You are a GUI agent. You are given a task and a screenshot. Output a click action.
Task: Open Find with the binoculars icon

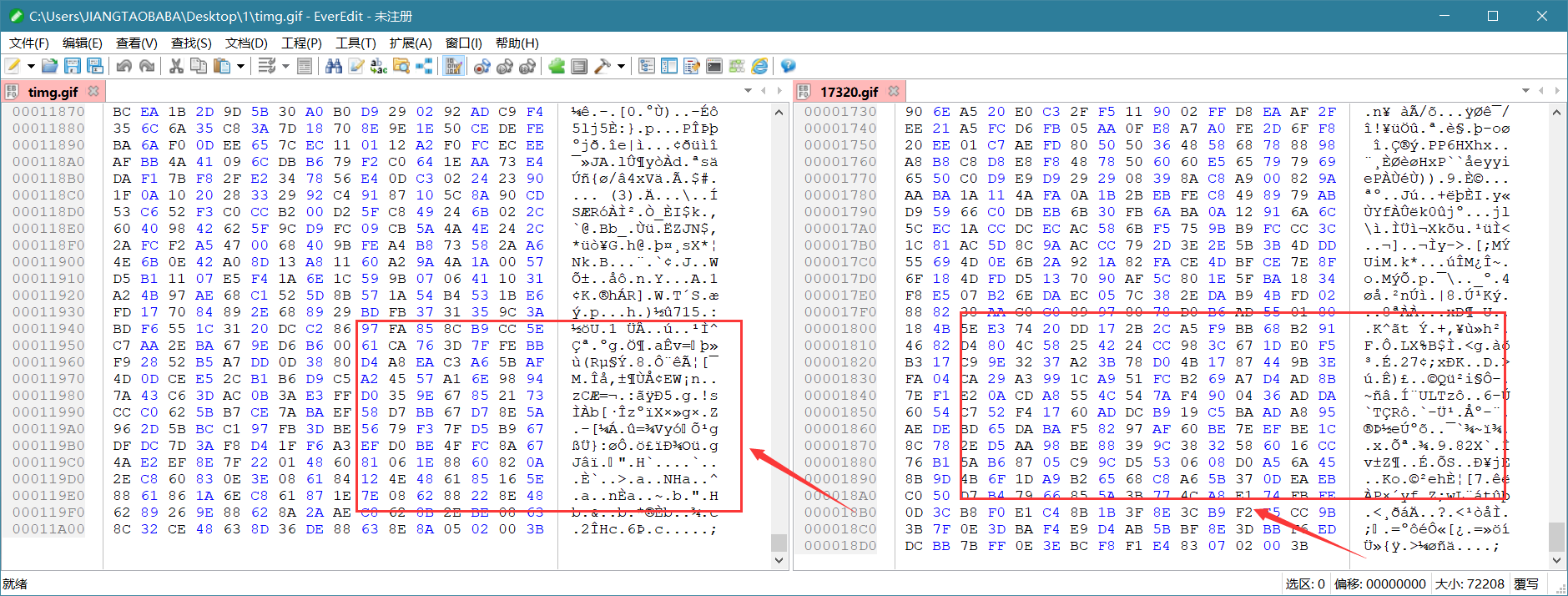click(x=334, y=66)
